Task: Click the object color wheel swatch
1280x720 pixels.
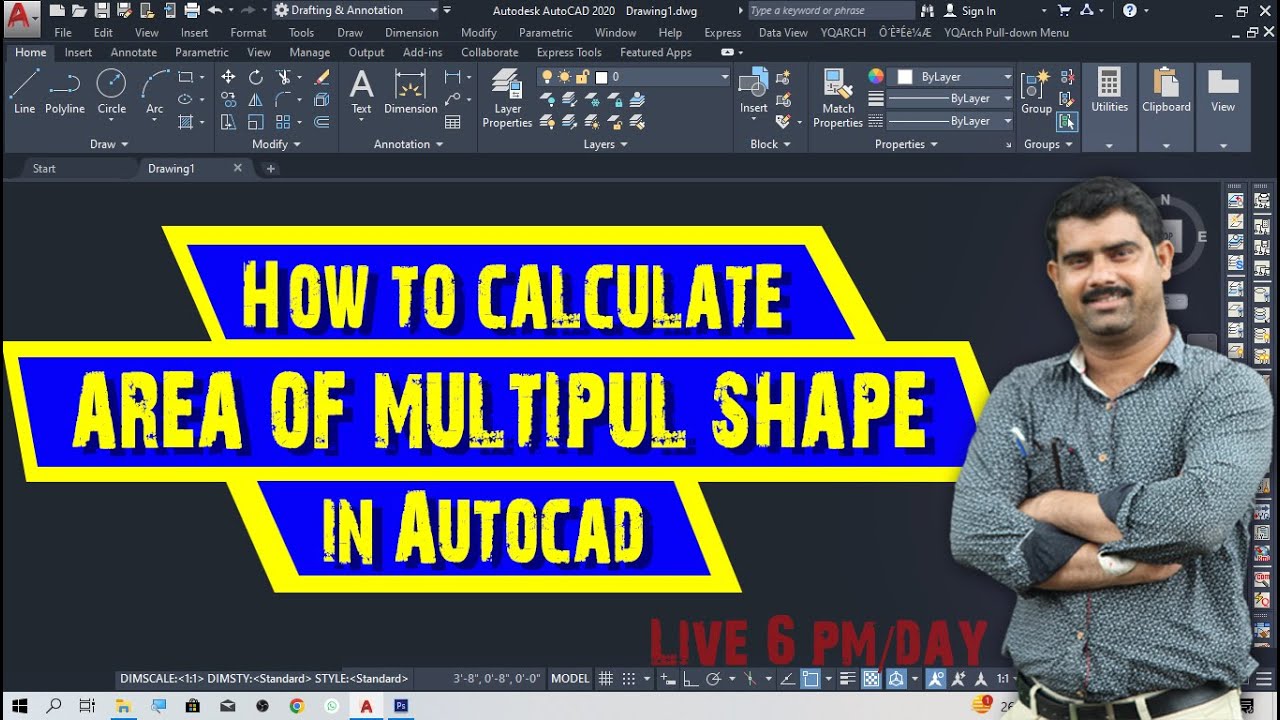Action: pyautogui.click(x=876, y=77)
